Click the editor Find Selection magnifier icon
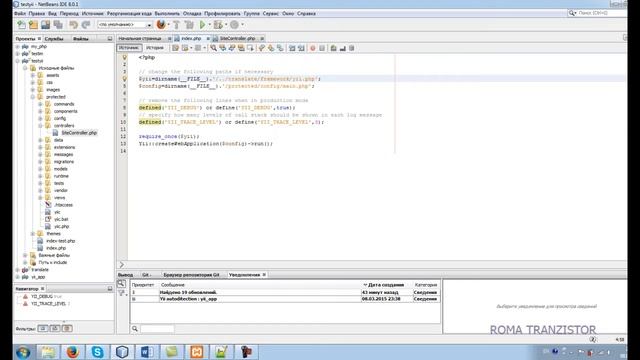Viewport: 640px width, 360px height. 213,48
